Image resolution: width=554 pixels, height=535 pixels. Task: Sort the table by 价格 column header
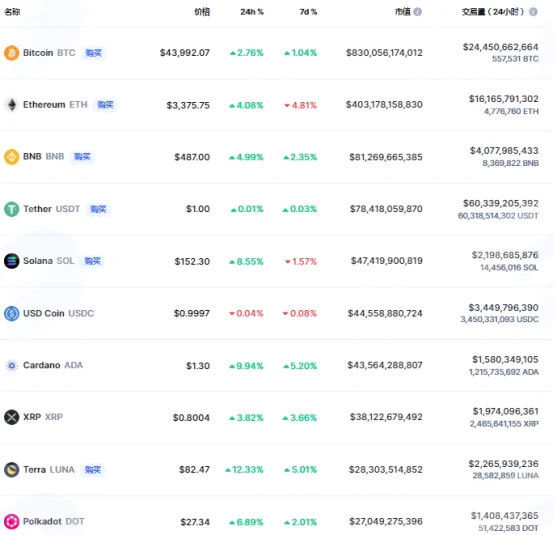[202, 12]
